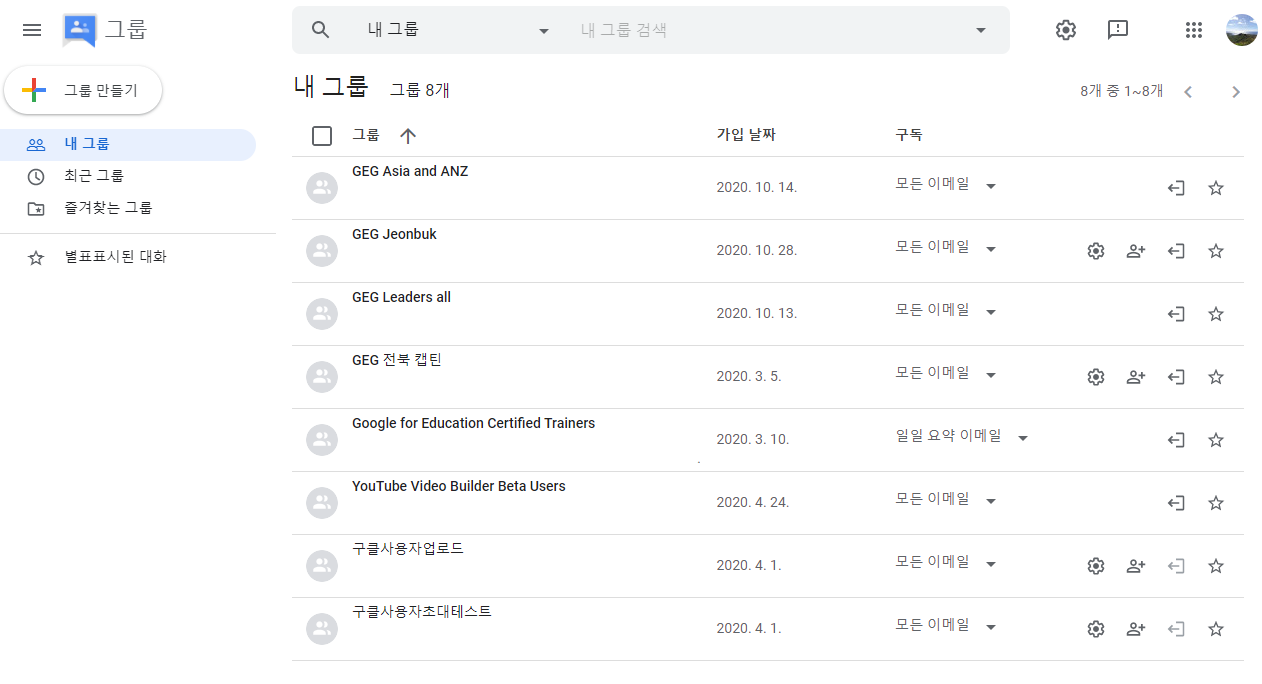
Task: Add members to 구글사용자초대테스트 group
Action: (1136, 629)
